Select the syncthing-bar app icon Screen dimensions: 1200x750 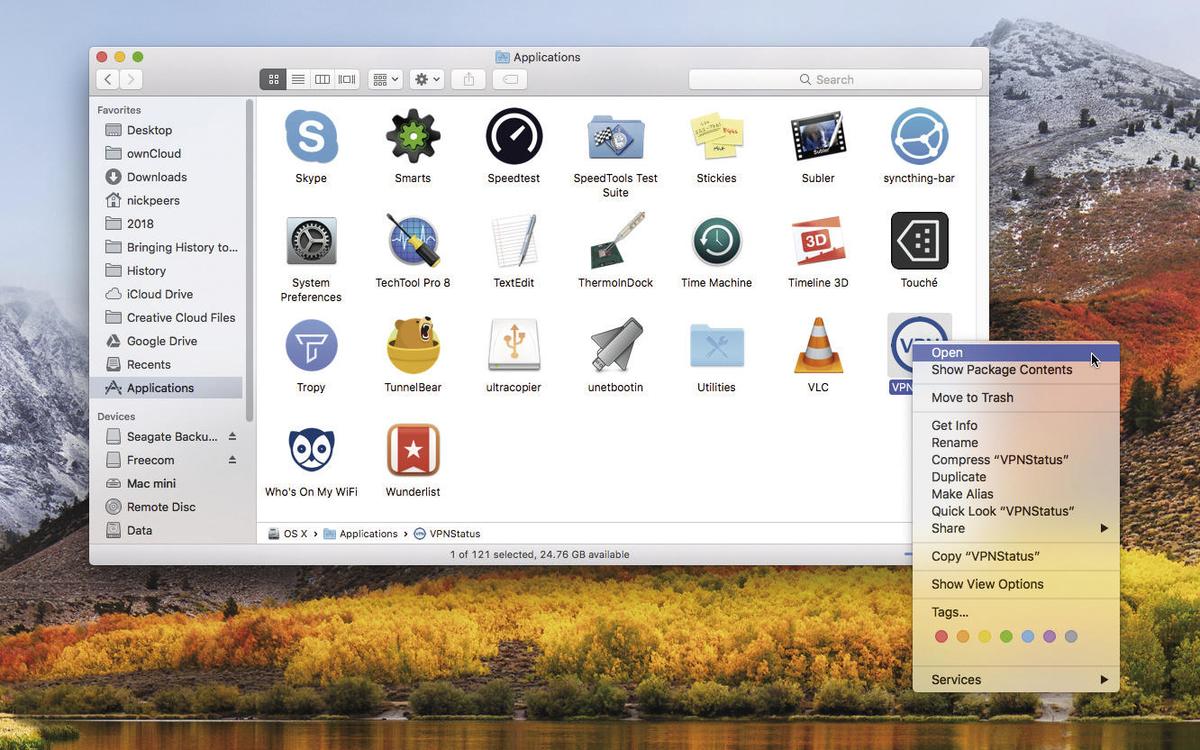(919, 136)
